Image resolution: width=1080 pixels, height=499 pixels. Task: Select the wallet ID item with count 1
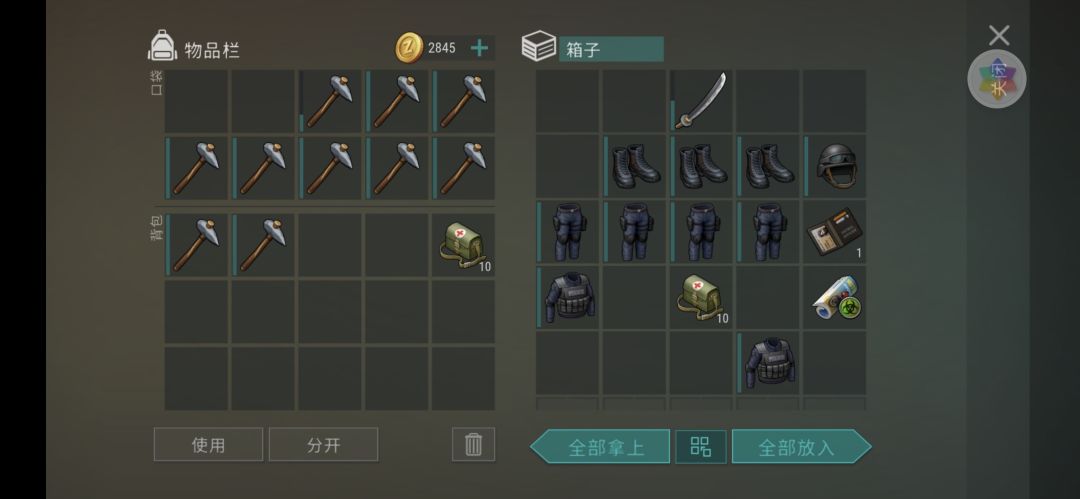point(834,232)
